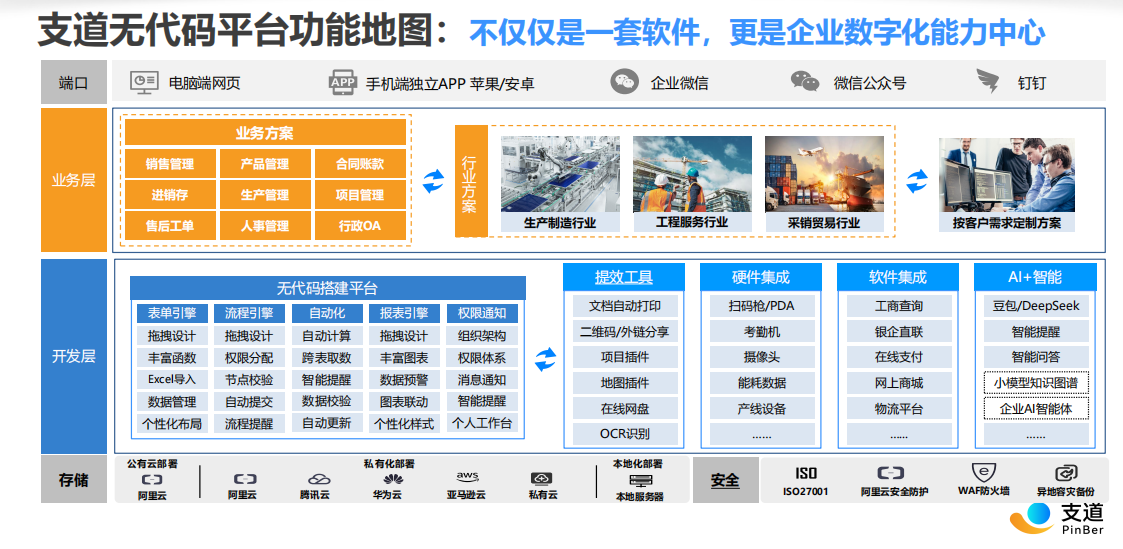
Task: Open the 按客户需求定制方案 team photo
Action: [1007, 175]
